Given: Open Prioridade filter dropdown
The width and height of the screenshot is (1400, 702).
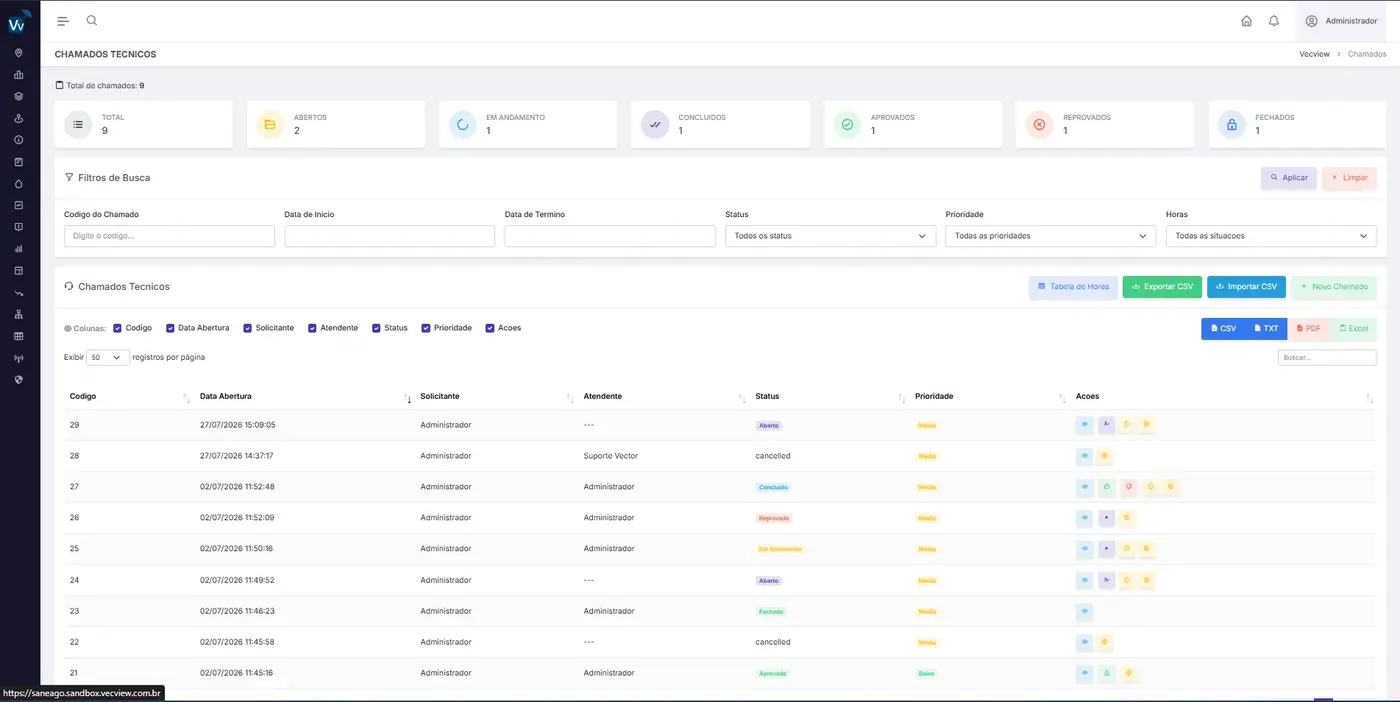Looking at the screenshot, I should coord(1050,236).
